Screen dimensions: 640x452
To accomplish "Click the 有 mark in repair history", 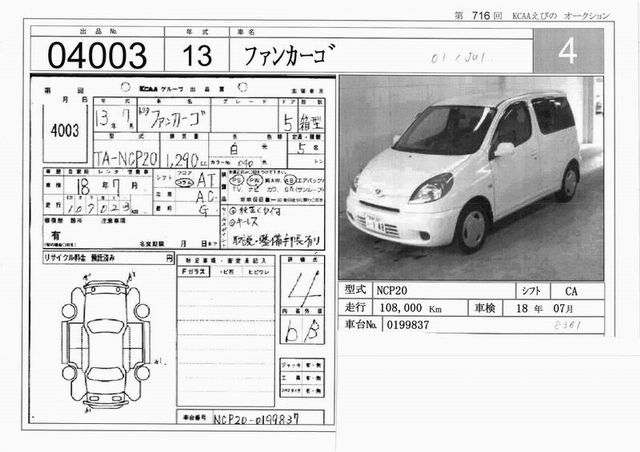I will click(x=56, y=236).
